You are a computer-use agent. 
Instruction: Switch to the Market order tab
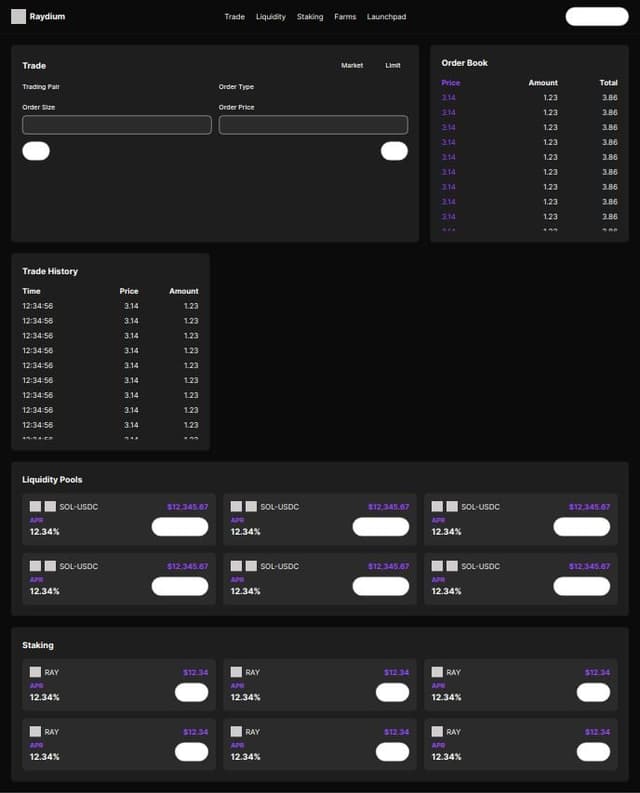click(x=352, y=66)
